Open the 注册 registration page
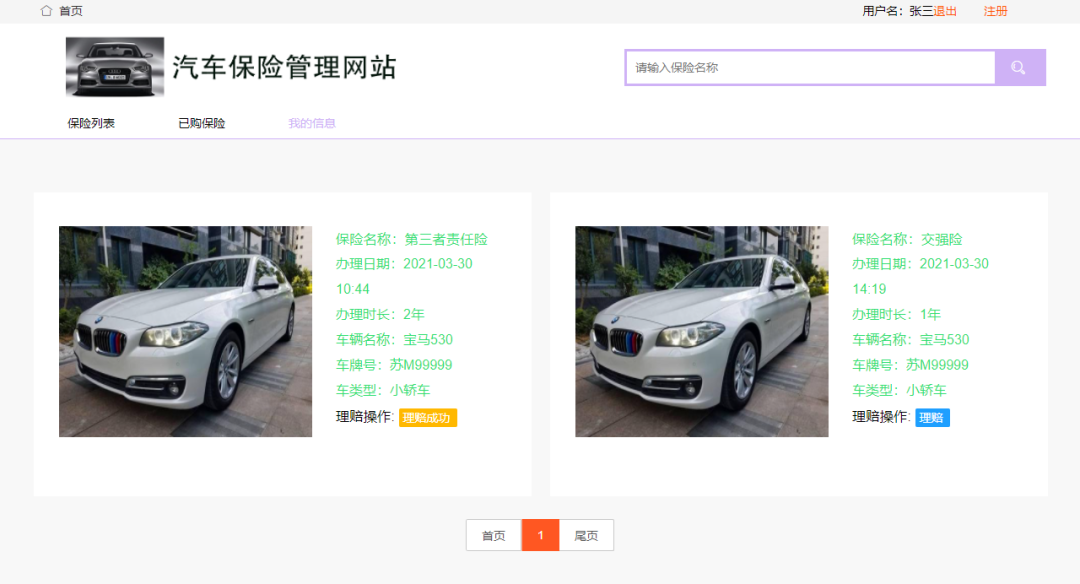This screenshot has height=584, width=1080. [x=995, y=11]
